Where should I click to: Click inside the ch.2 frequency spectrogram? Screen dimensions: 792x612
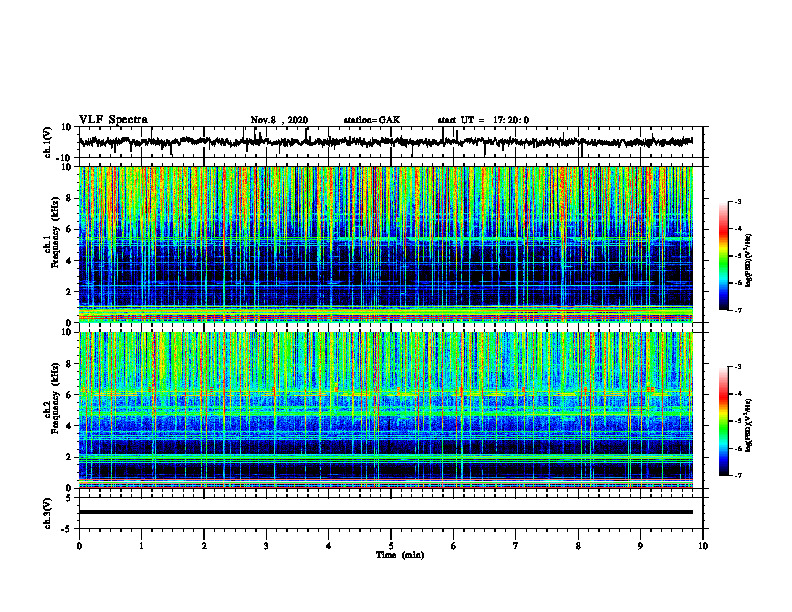[385, 410]
